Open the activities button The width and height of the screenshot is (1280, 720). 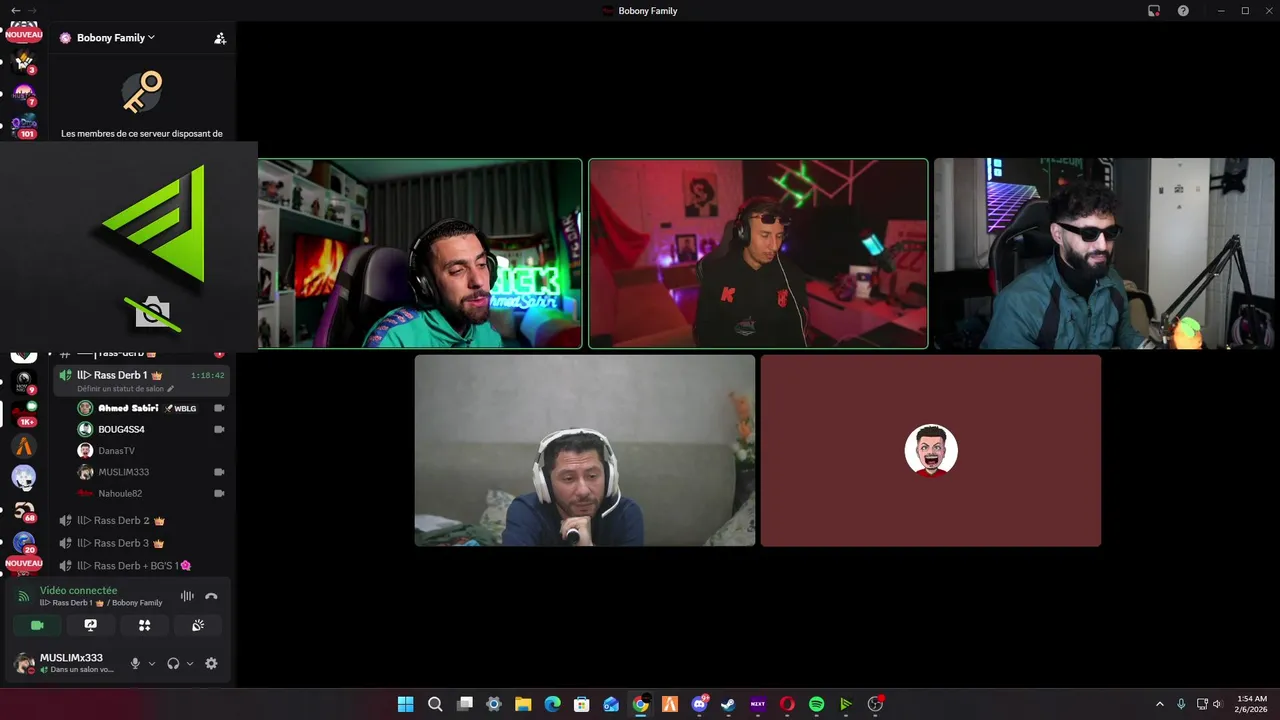click(144, 625)
